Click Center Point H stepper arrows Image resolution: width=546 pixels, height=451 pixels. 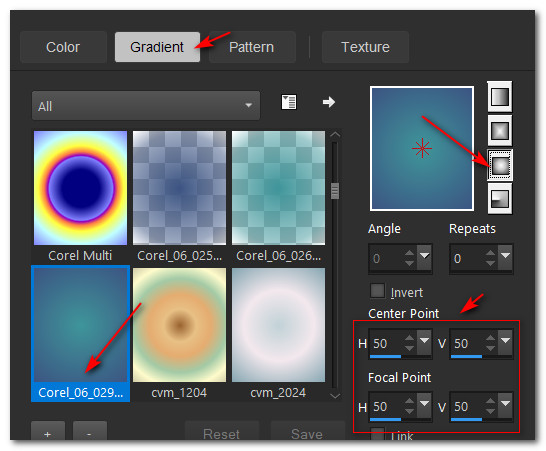point(410,343)
